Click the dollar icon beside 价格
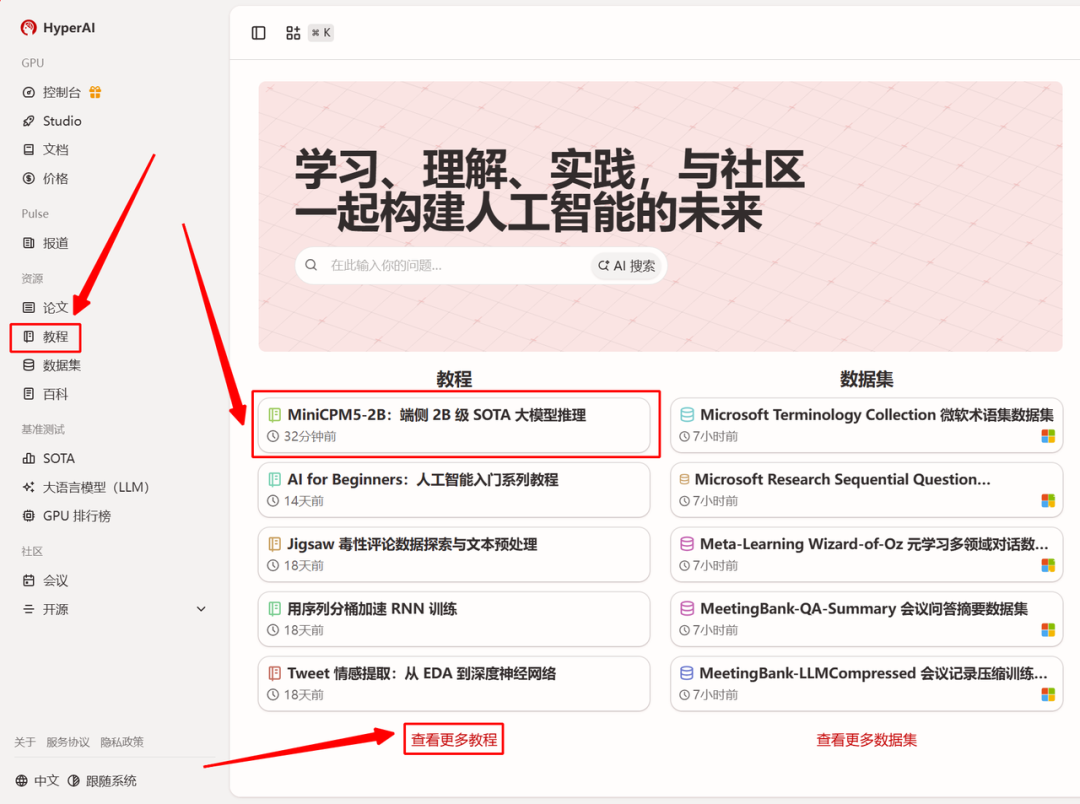This screenshot has height=804, width=1080. coord(28,178)
